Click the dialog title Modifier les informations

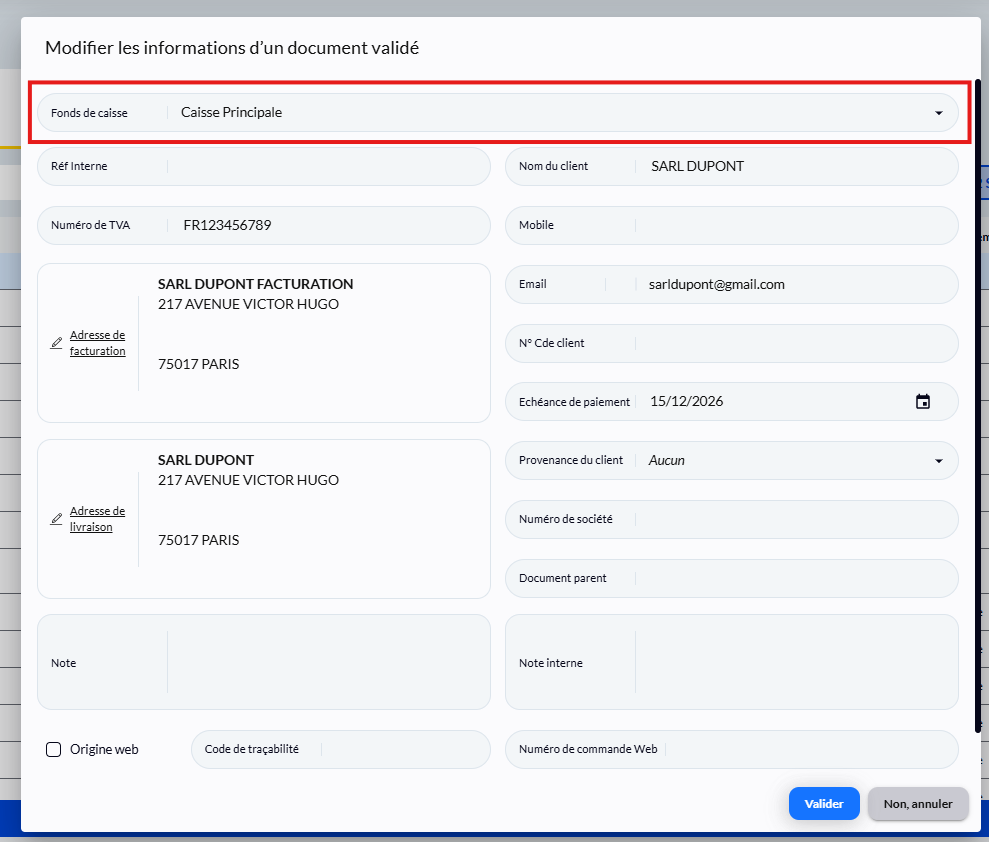click(x=232, y=48)
